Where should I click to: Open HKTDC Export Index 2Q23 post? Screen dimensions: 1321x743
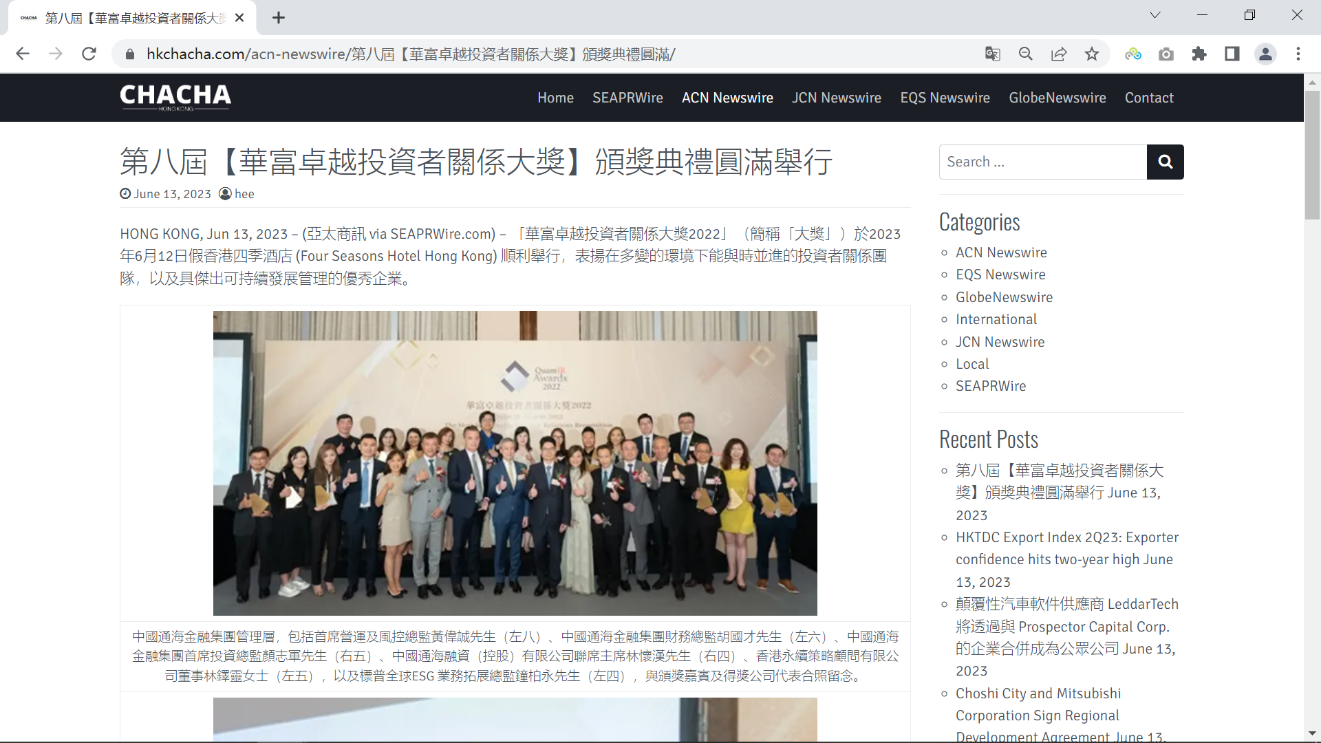point(1067,548)
